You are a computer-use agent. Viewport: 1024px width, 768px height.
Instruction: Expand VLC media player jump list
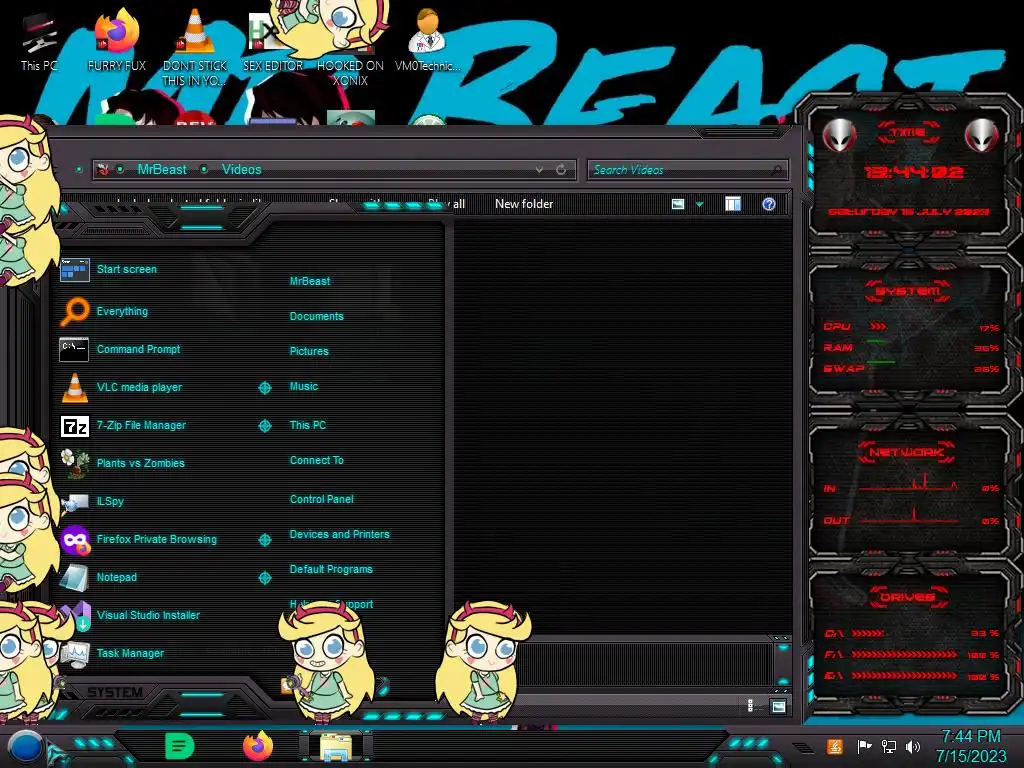point(264,388)
